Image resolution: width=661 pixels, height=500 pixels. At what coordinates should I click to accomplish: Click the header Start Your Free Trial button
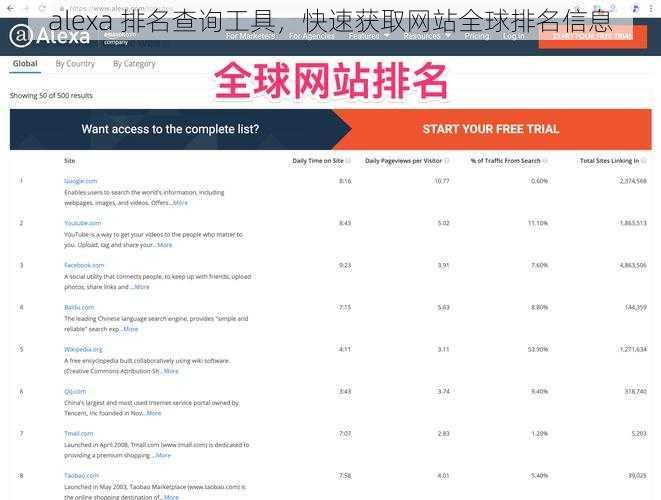point(592,36)
